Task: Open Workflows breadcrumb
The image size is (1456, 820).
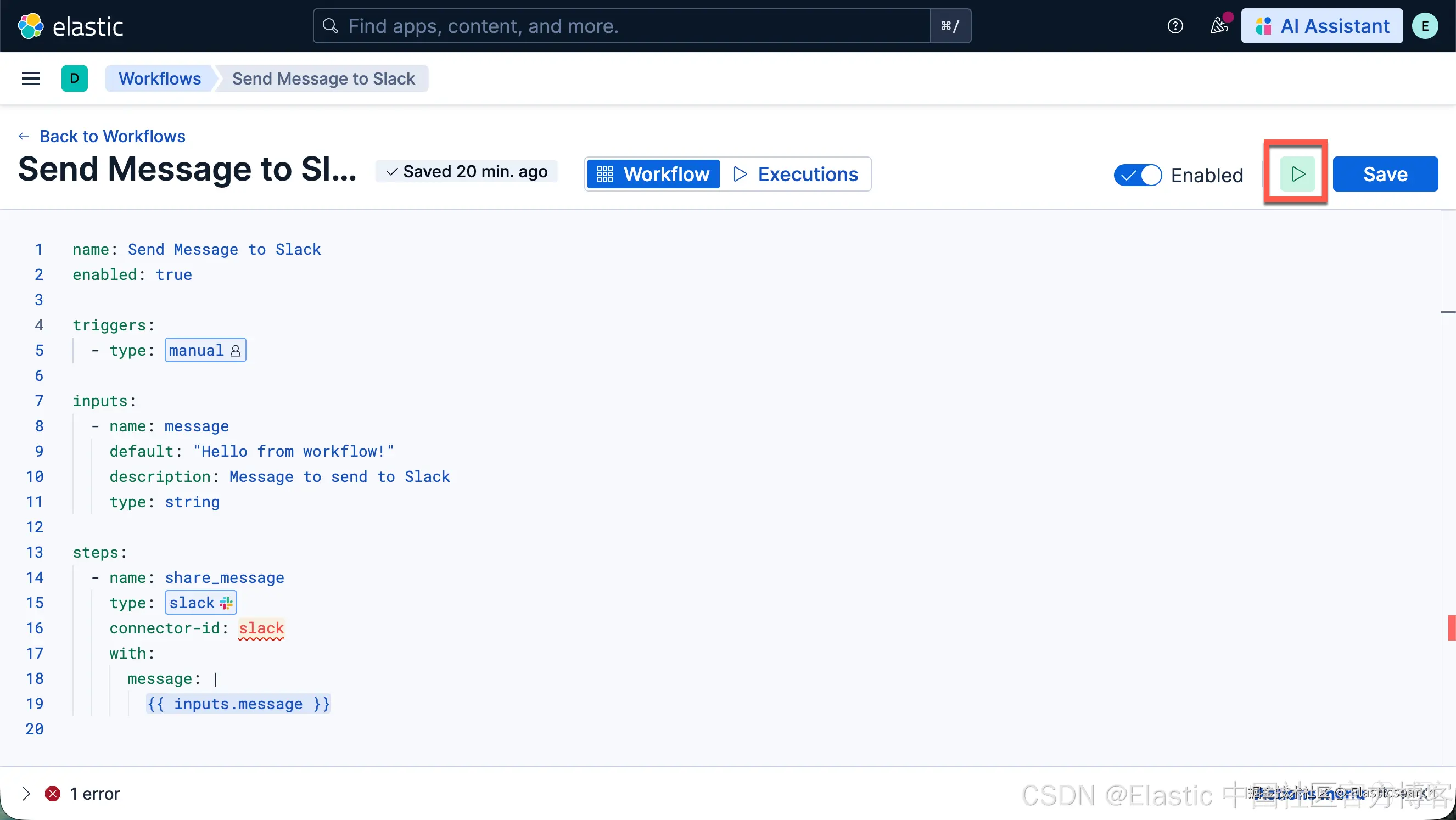Action: point(159,78)
